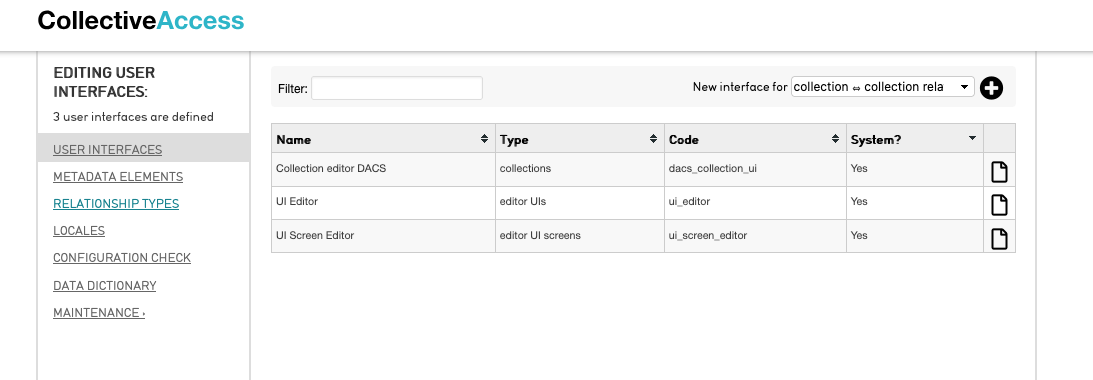Click Yes in the Collection editor DACS row
Viewport: 1093px width, 380px height.
859,169
